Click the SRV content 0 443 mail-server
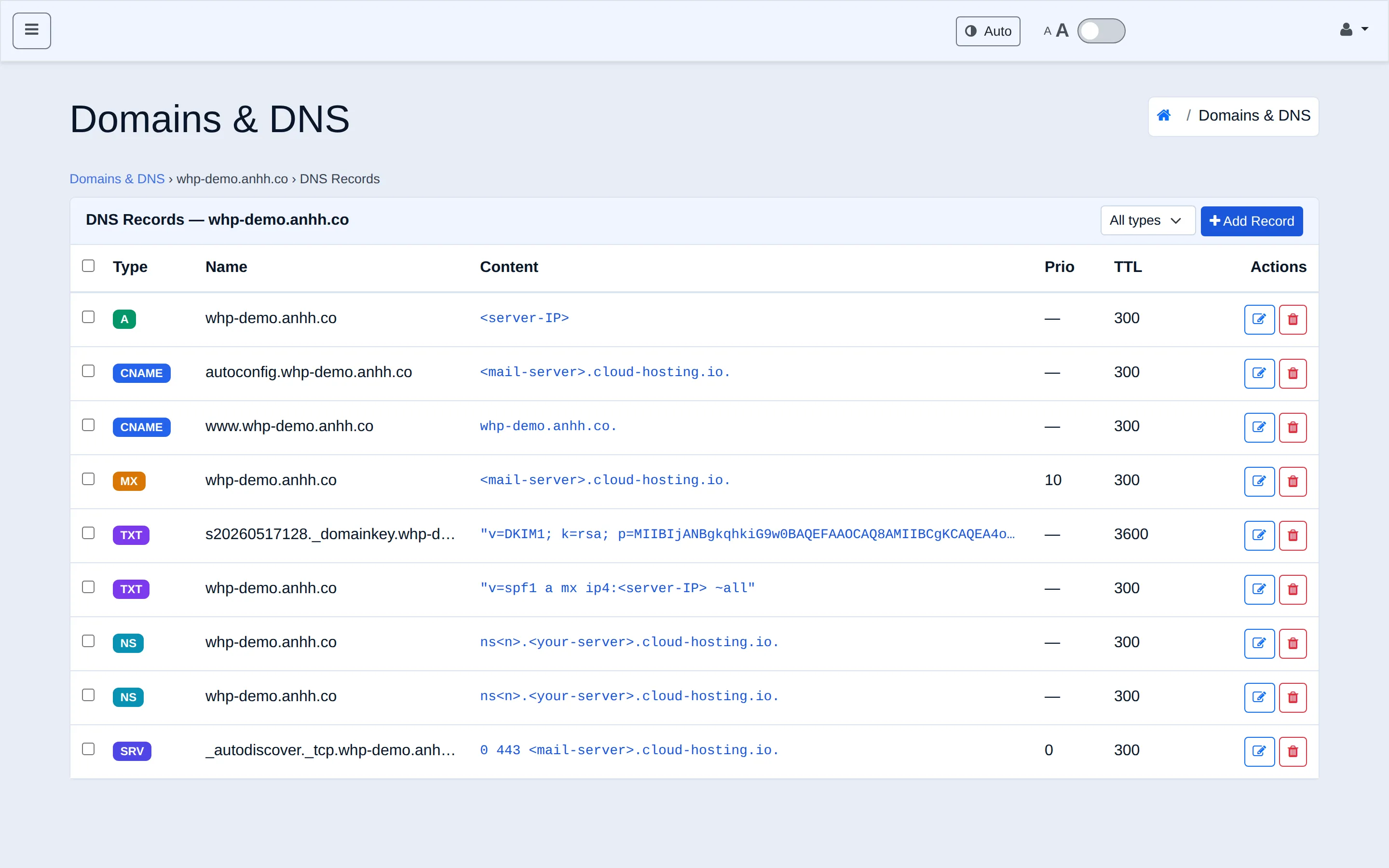This screenshot has height=868, width=1389. click(629, 750)
